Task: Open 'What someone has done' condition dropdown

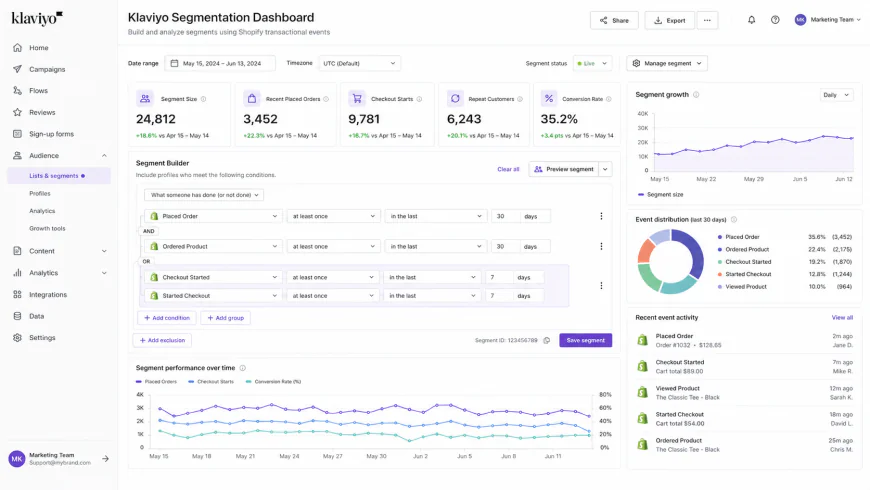Action: [x=204, y=195]
